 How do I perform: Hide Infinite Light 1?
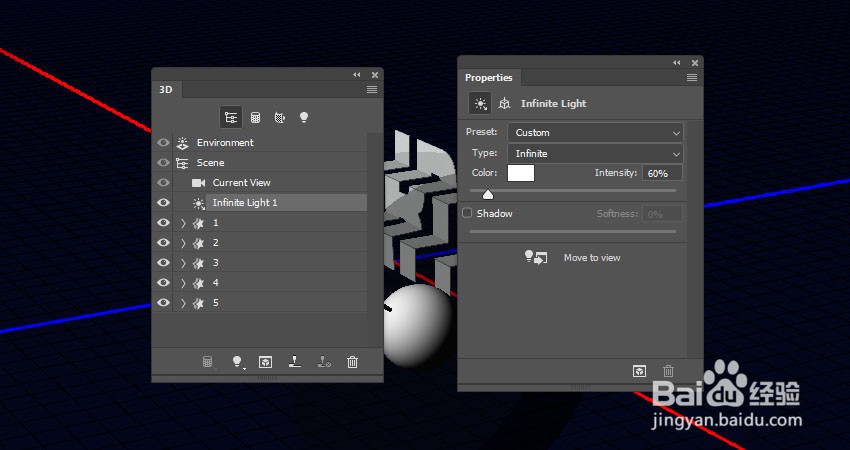click(x=163, y=203)
